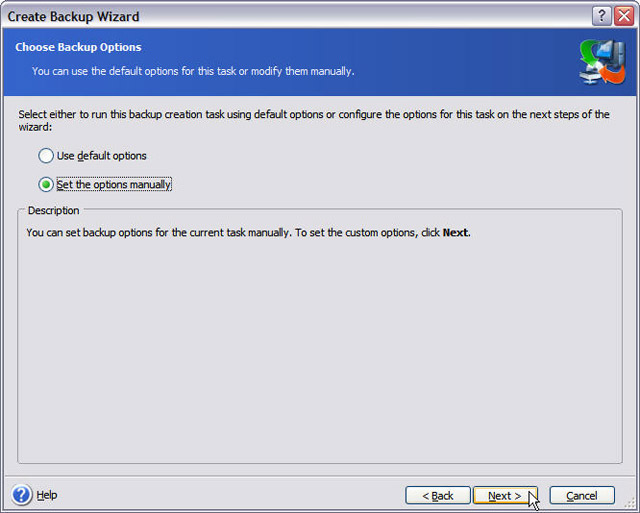640x513 pixels.
Task: Cancel the backup wizard
Action: coord(582,495)
